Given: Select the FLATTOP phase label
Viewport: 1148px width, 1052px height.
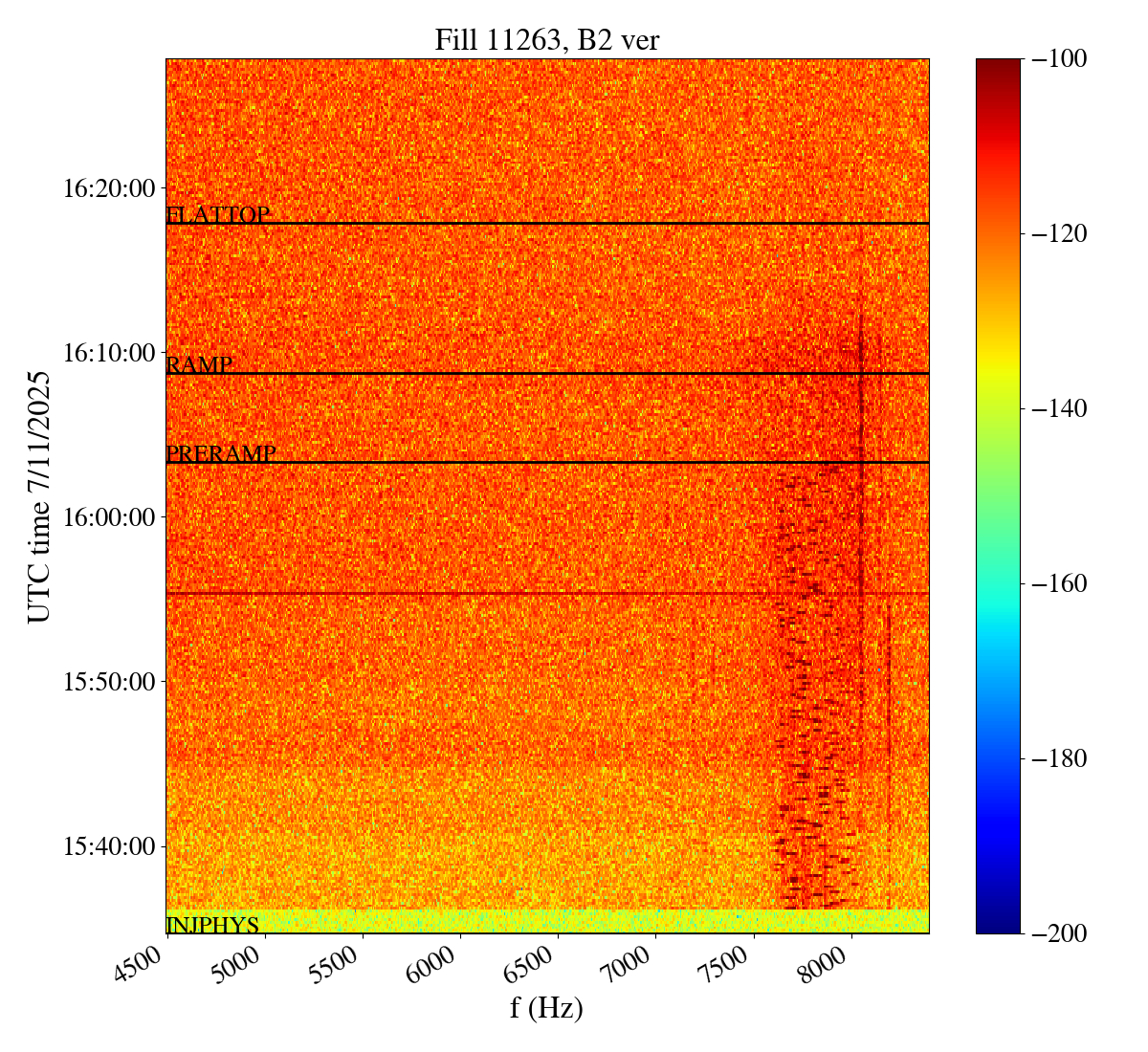Looking at the screenshot, I should [218, 214].
